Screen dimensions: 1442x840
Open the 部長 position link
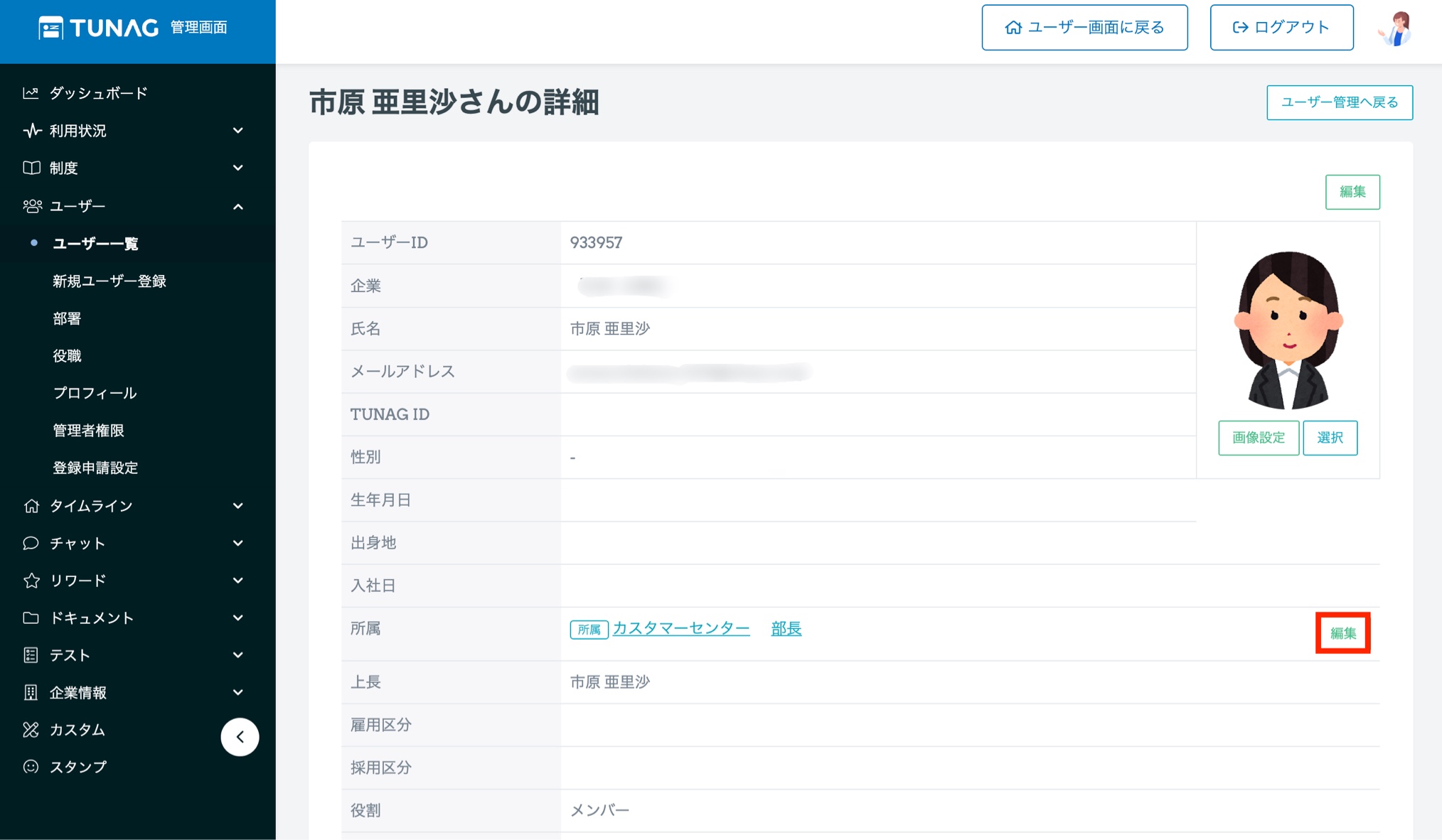(x=786, y=629)
